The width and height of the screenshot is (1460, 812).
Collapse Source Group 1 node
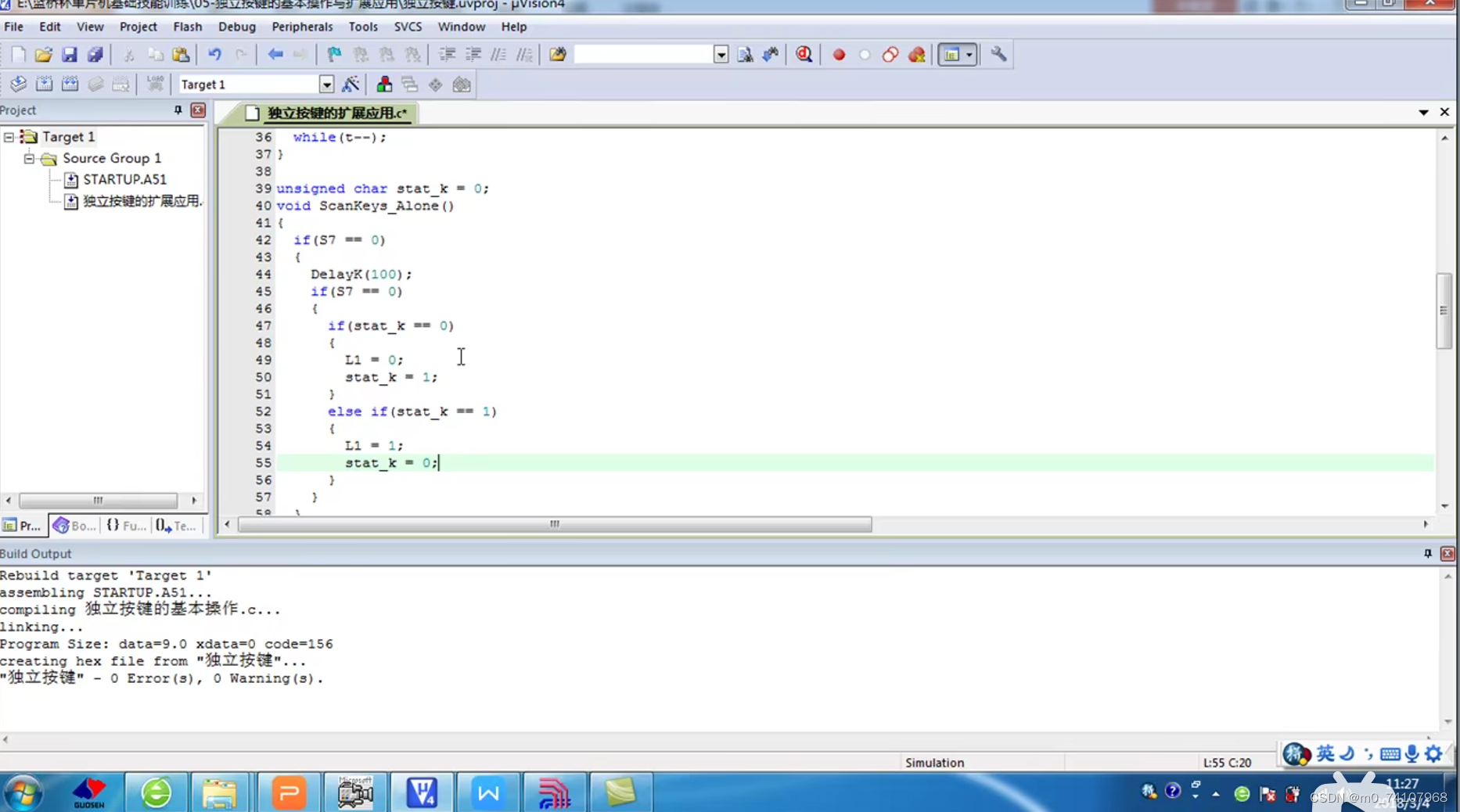29,159
